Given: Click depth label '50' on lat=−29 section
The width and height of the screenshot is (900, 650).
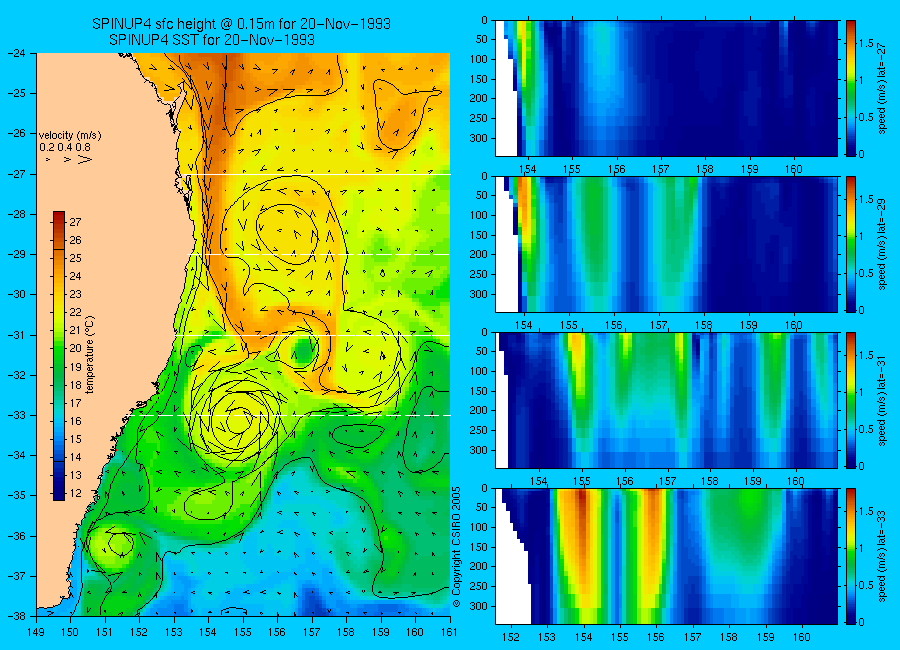Looking at the screenshot, I should pos(481,195).
